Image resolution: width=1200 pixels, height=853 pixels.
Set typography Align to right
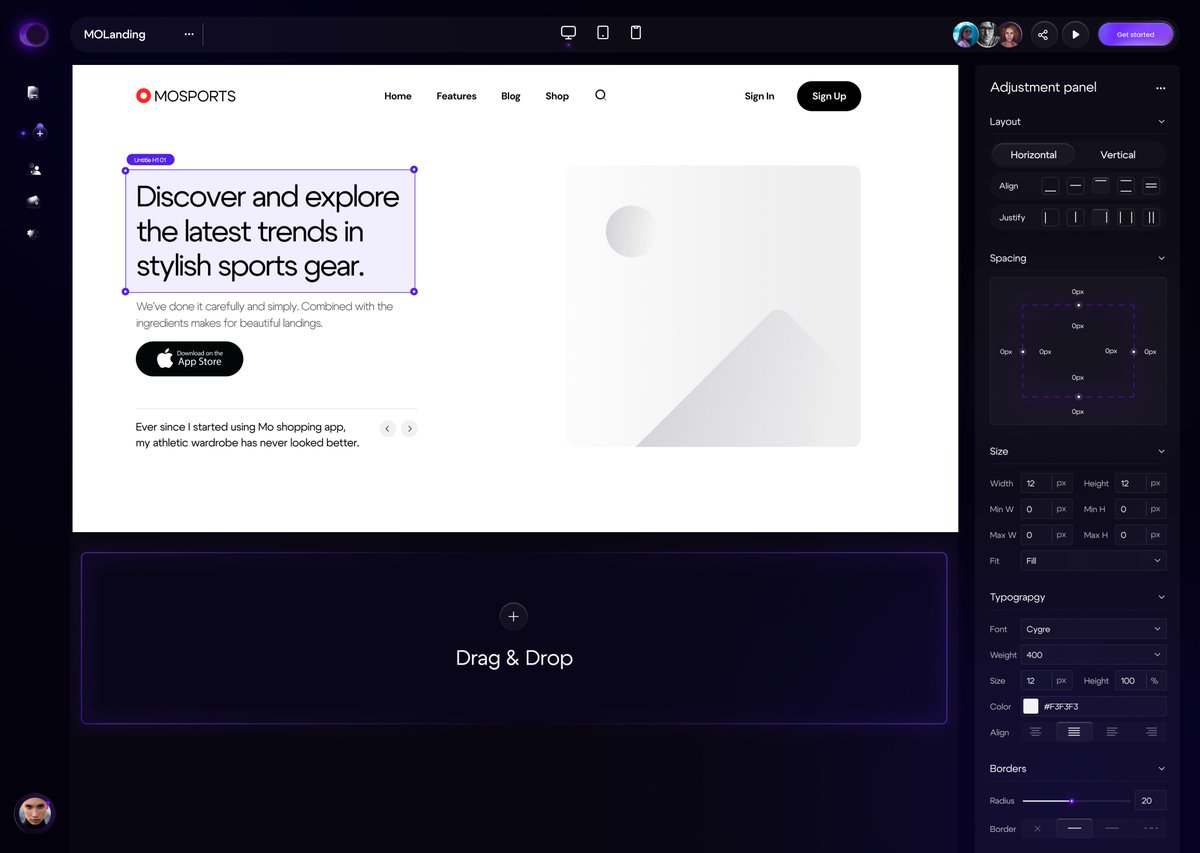pos(1151,732)
